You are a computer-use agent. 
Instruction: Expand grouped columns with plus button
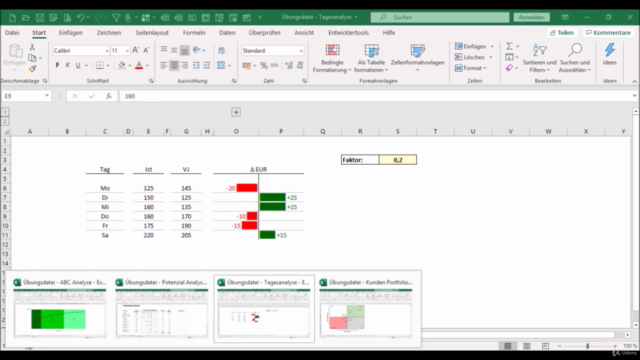tap(236, 112)
